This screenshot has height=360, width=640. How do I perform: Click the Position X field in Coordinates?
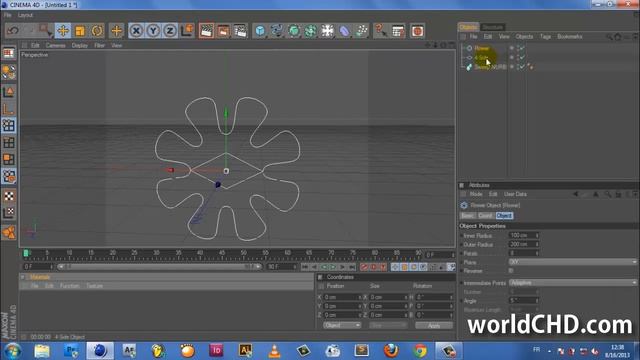click(x=341, y=297)
